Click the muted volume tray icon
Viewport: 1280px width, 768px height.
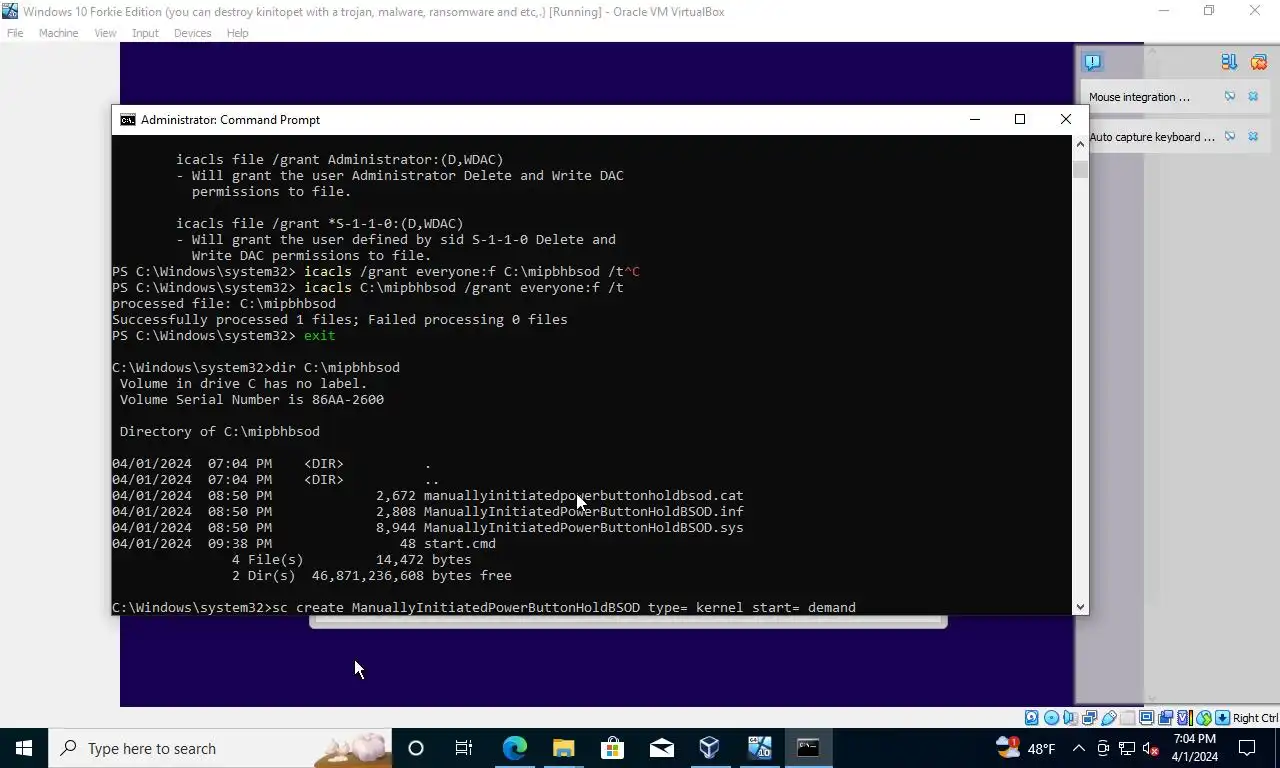point(1150,748)
